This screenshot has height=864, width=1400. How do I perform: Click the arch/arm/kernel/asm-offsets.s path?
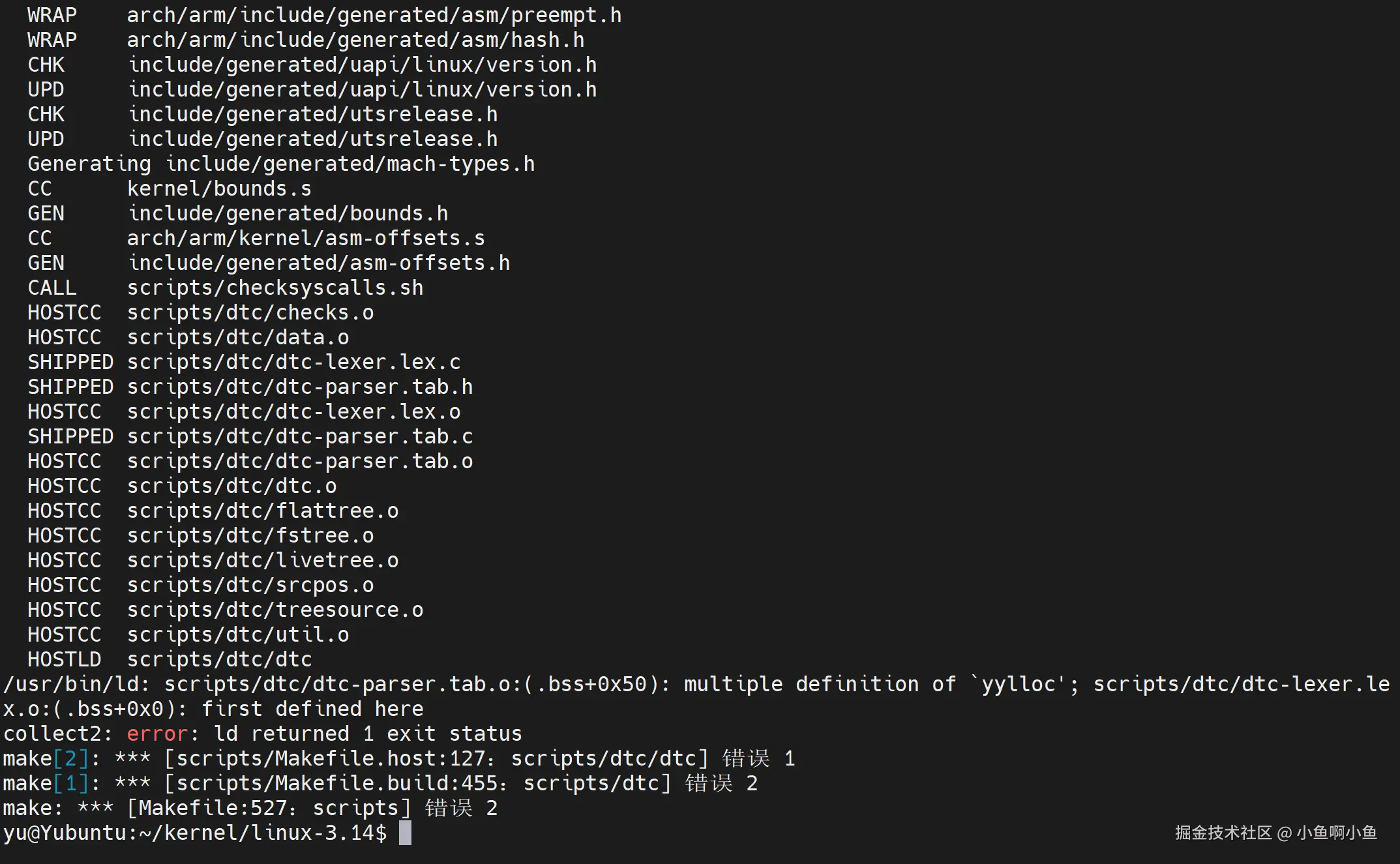306,238
